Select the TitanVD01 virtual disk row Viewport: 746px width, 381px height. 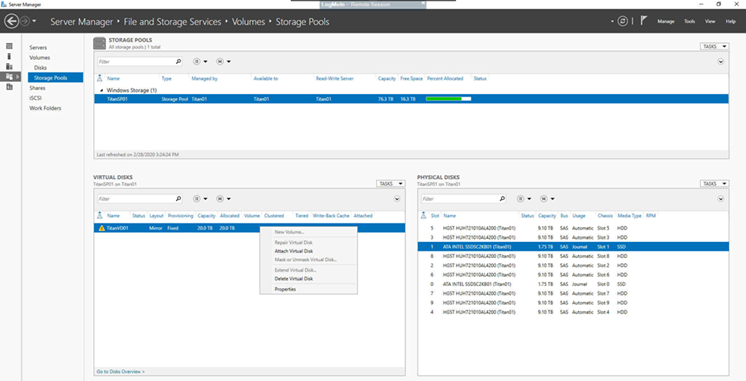point(249,228)
